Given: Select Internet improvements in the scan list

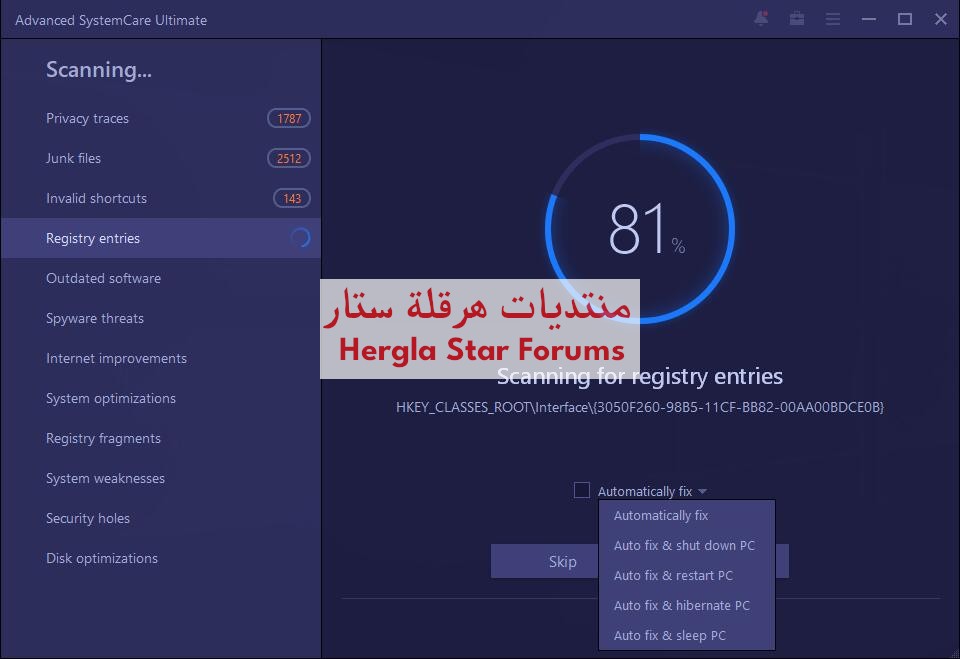Looking at the screenshot, I should (161, 358).
